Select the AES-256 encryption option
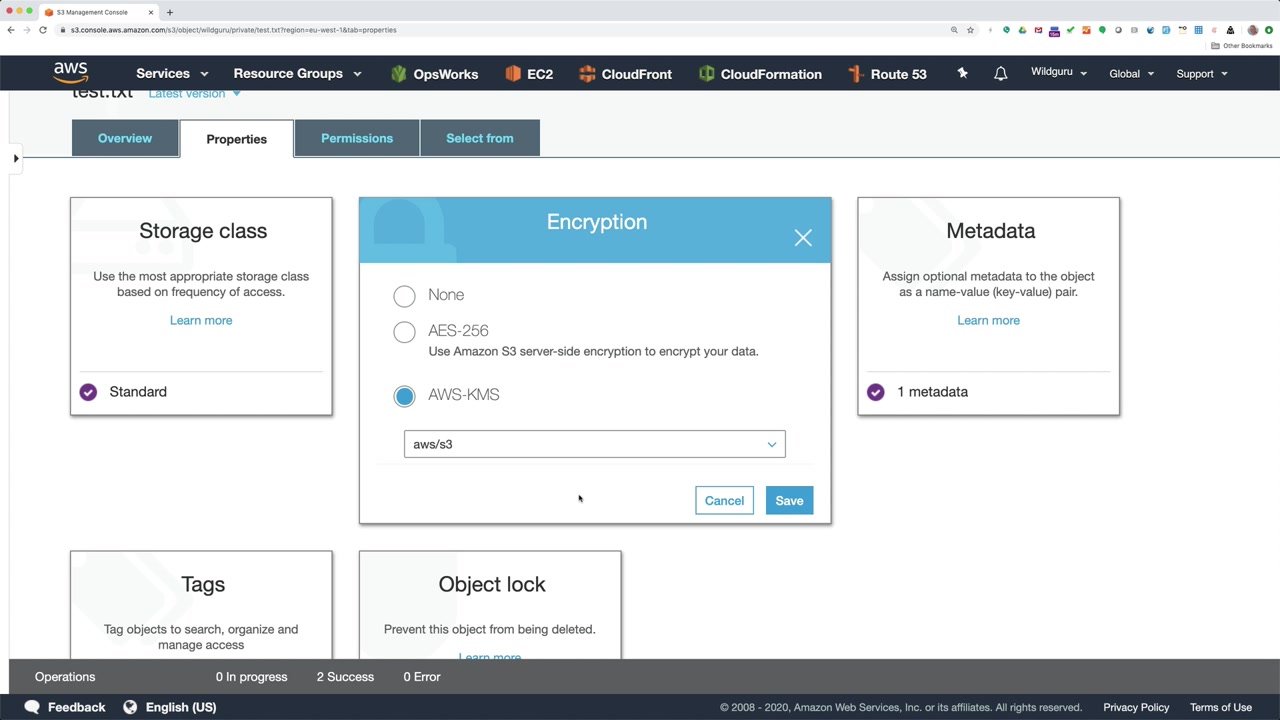Viewport: 1280px width, 720px height. click(404, 332)
